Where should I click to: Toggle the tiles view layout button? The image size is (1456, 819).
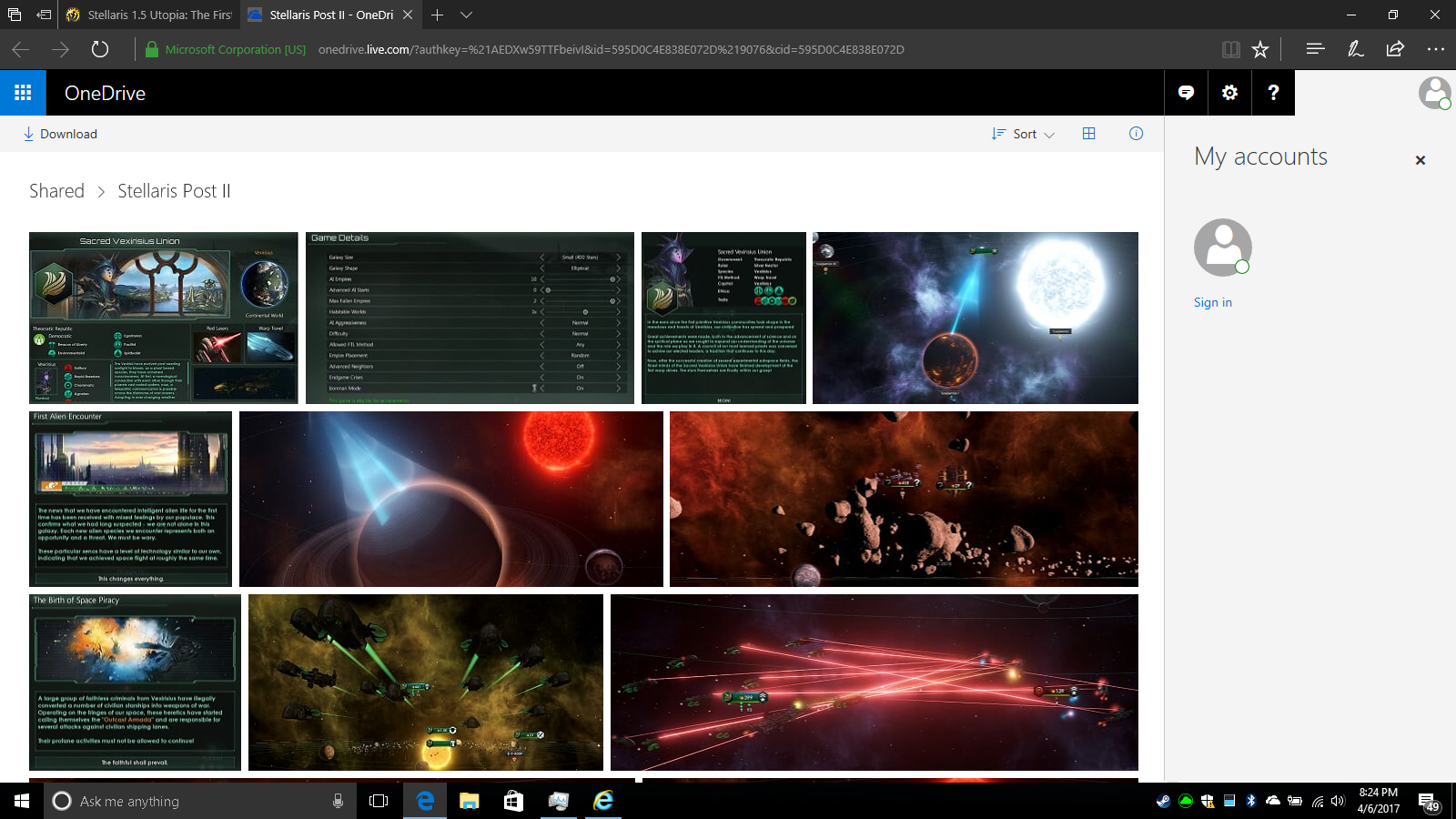(x=1088, y=134)
